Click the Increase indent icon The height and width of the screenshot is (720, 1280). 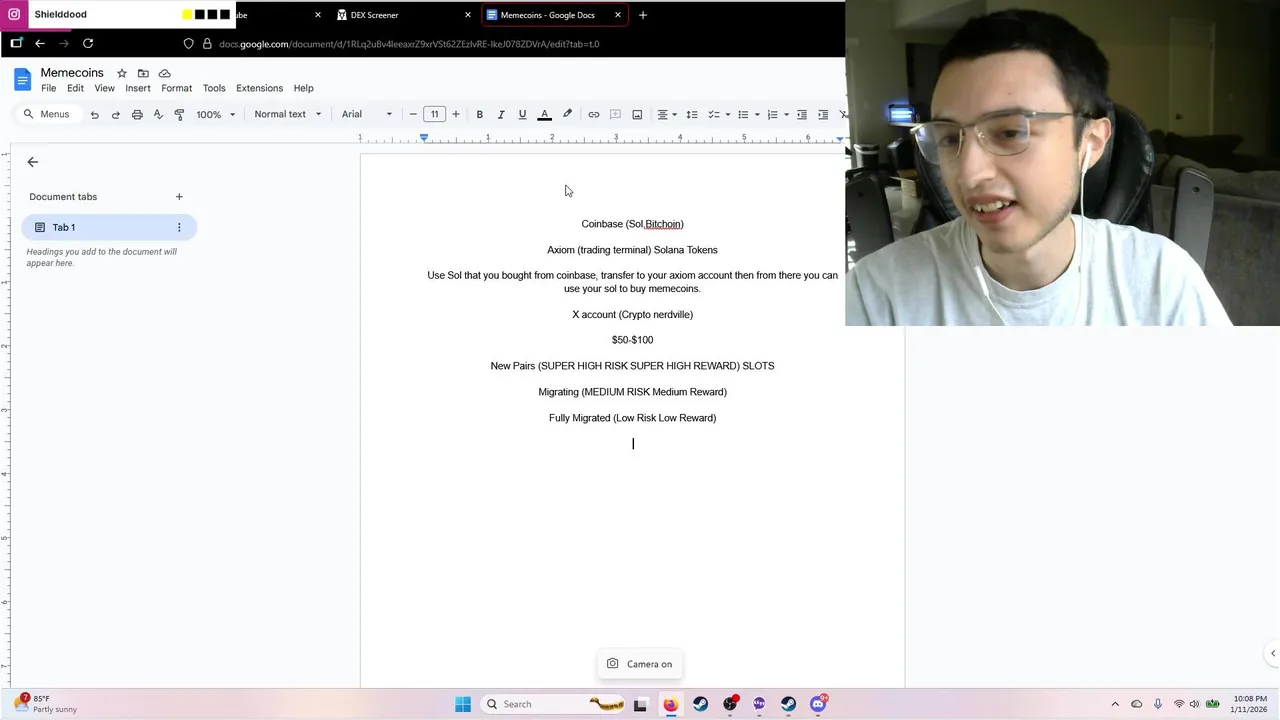pyautogui.click(x=823, y=114)
